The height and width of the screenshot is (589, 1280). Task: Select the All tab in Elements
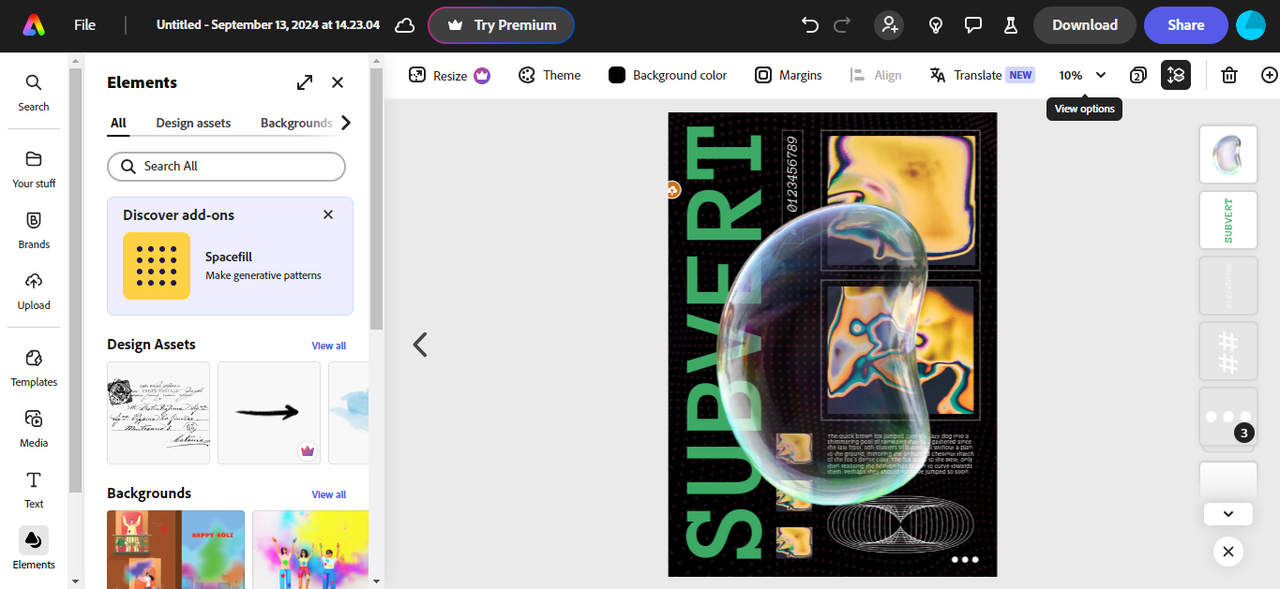click(x=118, y=123)
